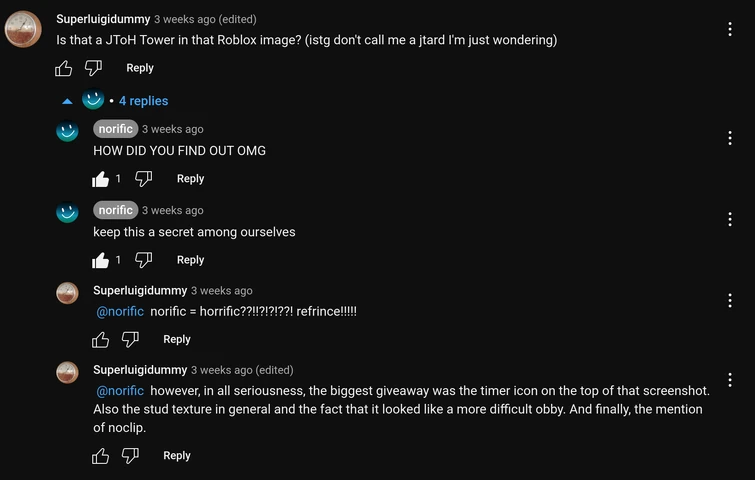Open Superluigidummy's channel from top comment username

click(x=103, y=19)
